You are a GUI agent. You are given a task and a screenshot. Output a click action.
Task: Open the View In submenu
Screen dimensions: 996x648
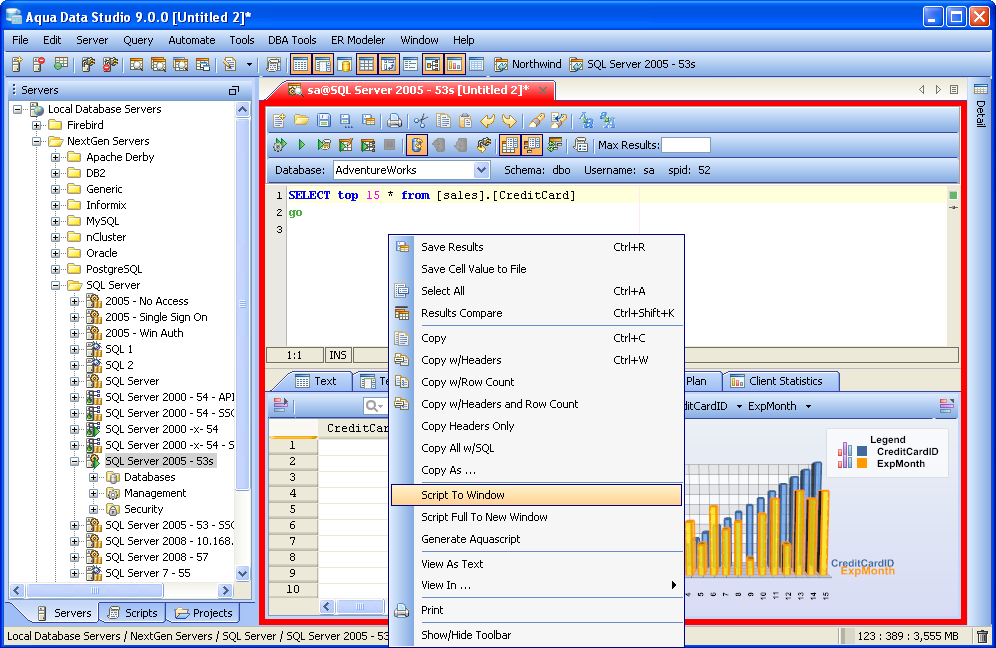pos(537,585)
